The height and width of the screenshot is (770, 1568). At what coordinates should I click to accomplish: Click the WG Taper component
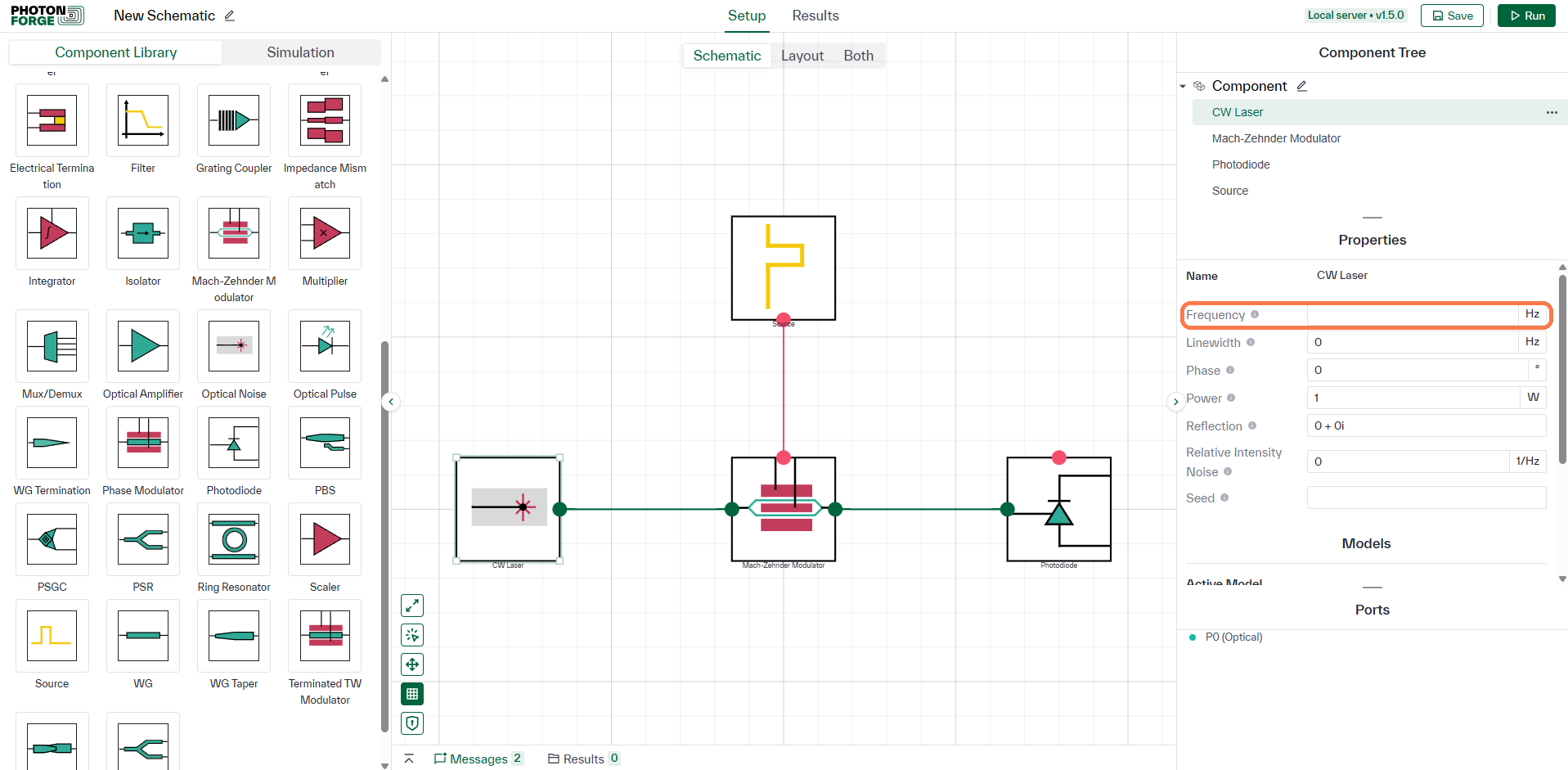coord(234,636)
